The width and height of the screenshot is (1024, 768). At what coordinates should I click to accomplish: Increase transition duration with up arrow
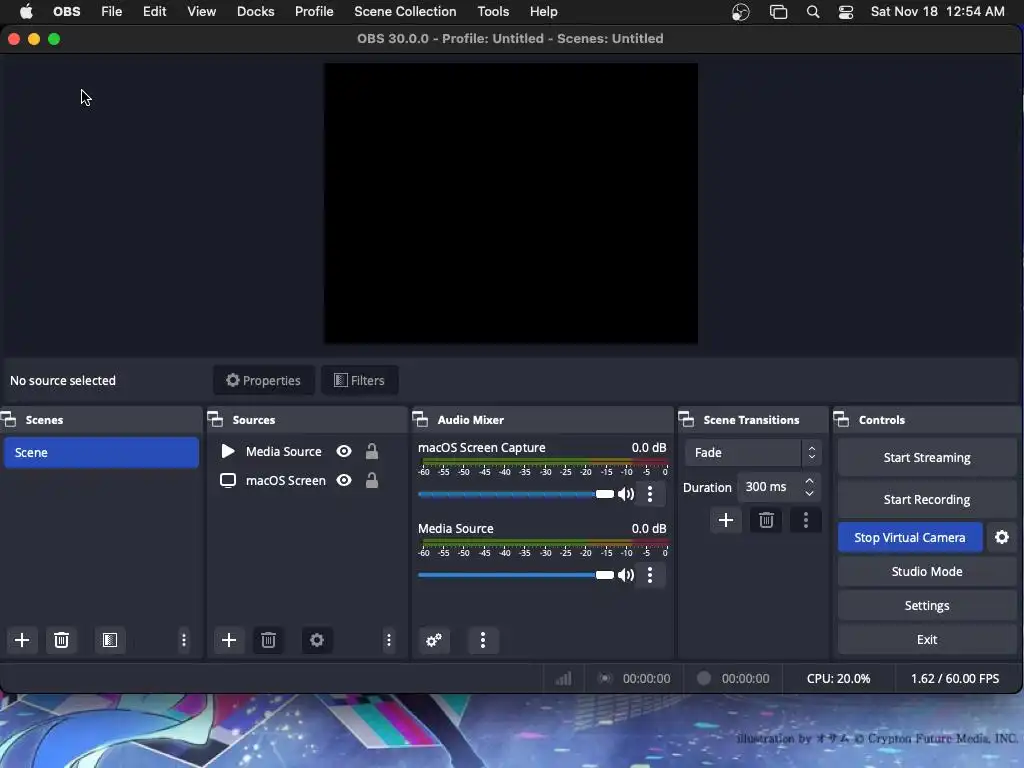click(809, 481)
